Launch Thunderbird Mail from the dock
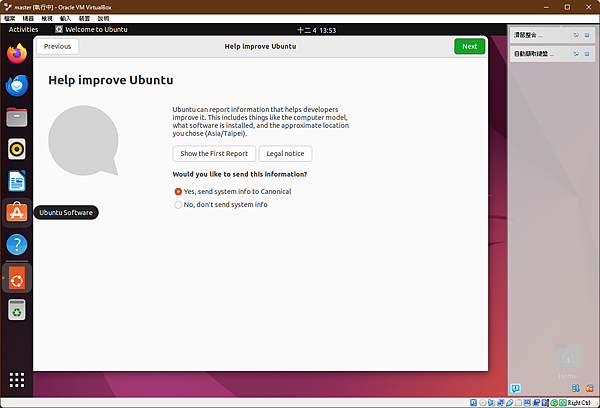 pos(17,85)
